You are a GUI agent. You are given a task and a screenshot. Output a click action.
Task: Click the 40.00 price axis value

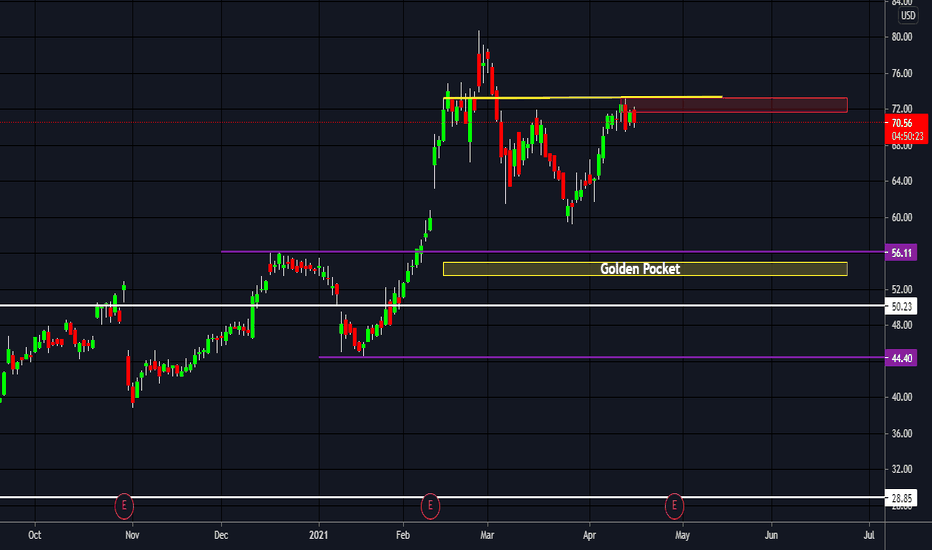(x=902, y=397)
